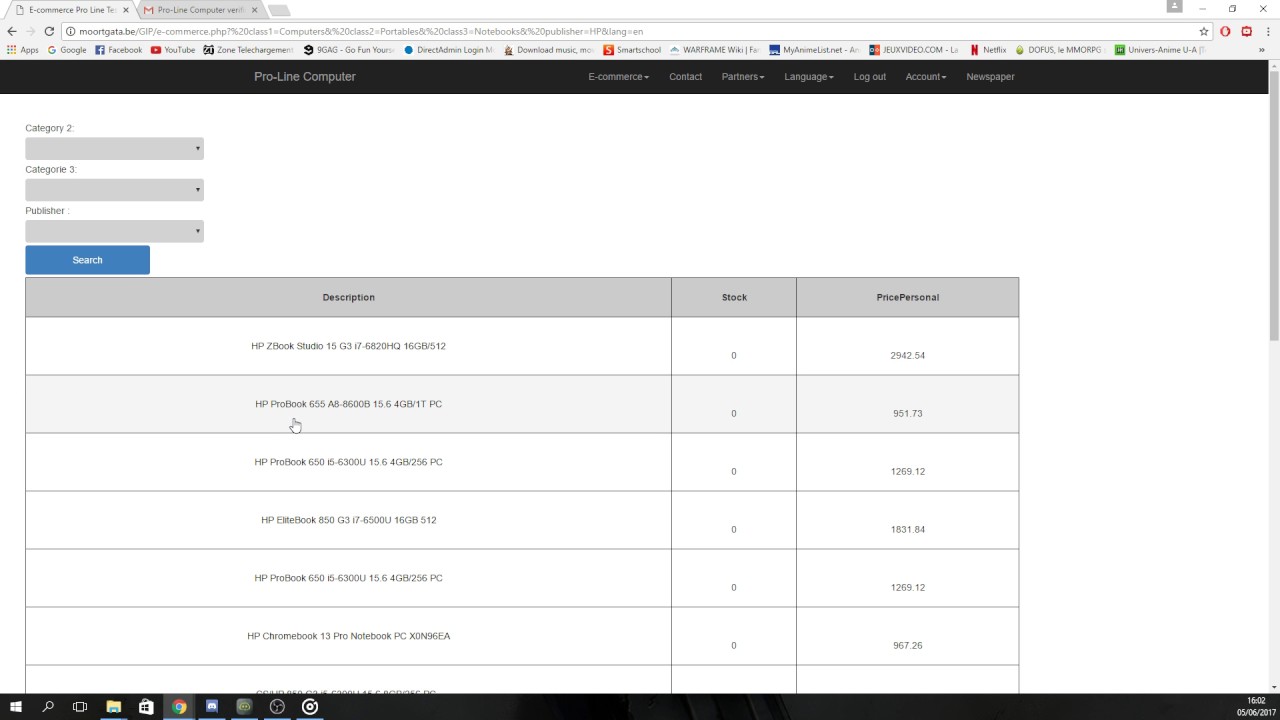Show more bookmarks with the chevron

click(x=1262, y=50)
